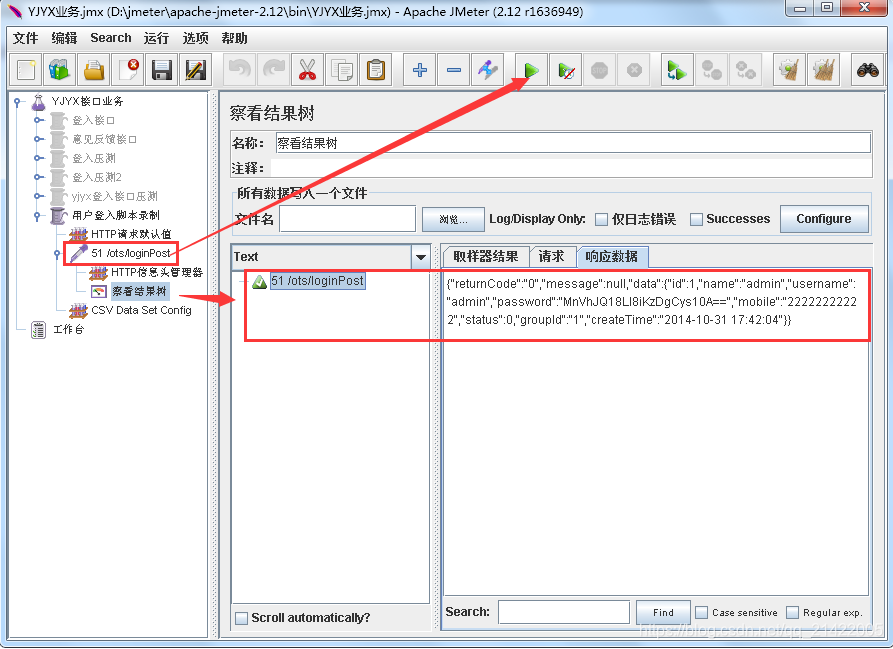This screenshot has width=893, height=649.
Task: Select CSV Data Set Config node
Action: coord(141,310)
